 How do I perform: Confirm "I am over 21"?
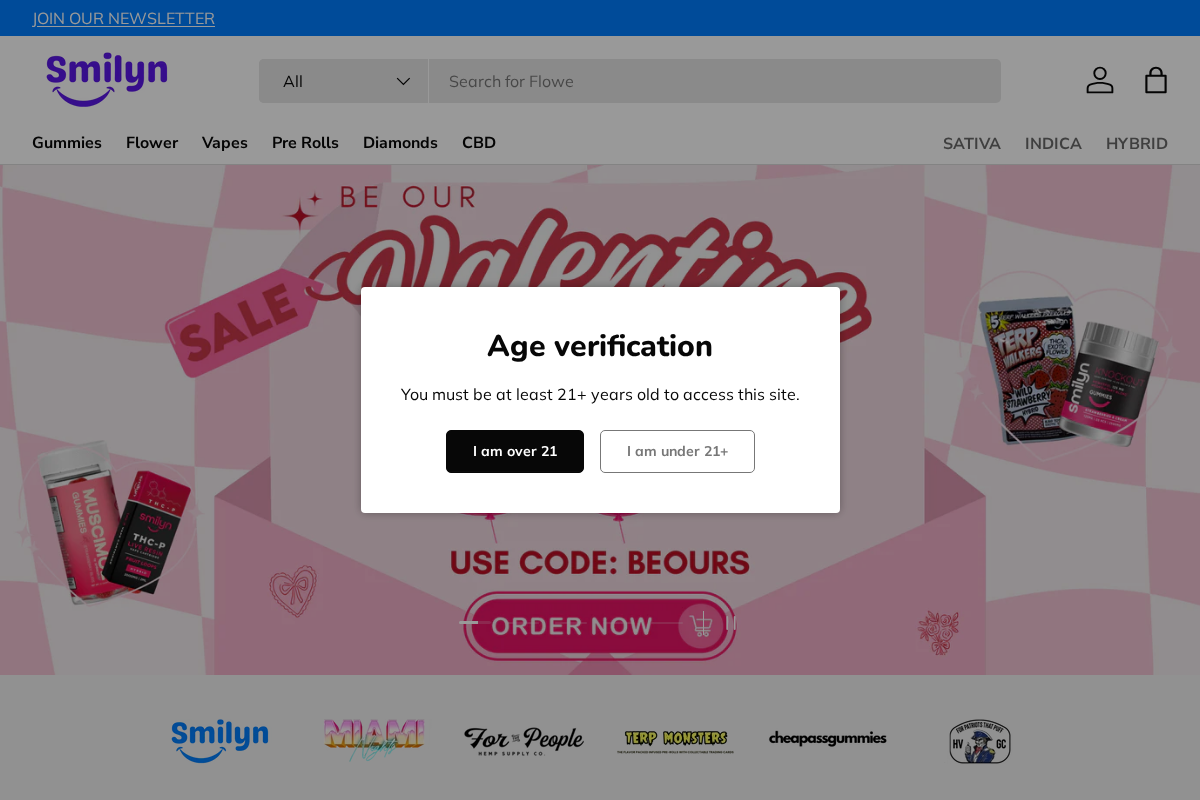point(515,451)
